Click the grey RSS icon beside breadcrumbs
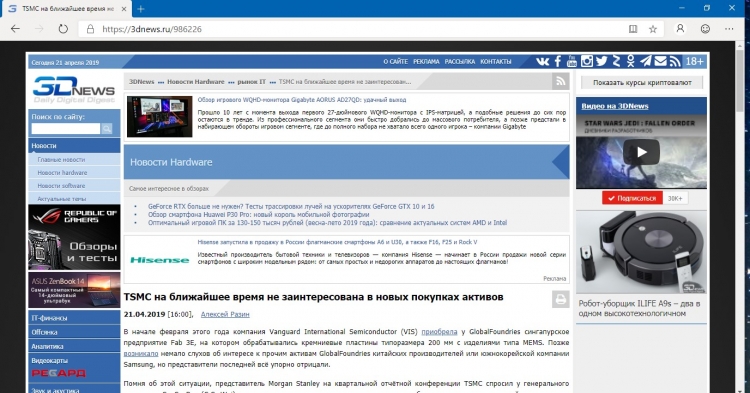This screenshot has width=750, height=393. tap(560, 82)
